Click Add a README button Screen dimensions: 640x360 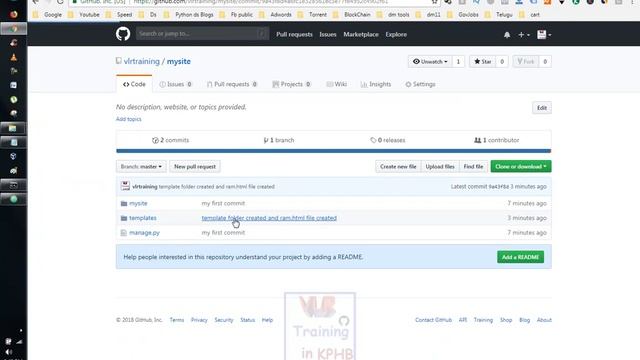tap(520, 257)
